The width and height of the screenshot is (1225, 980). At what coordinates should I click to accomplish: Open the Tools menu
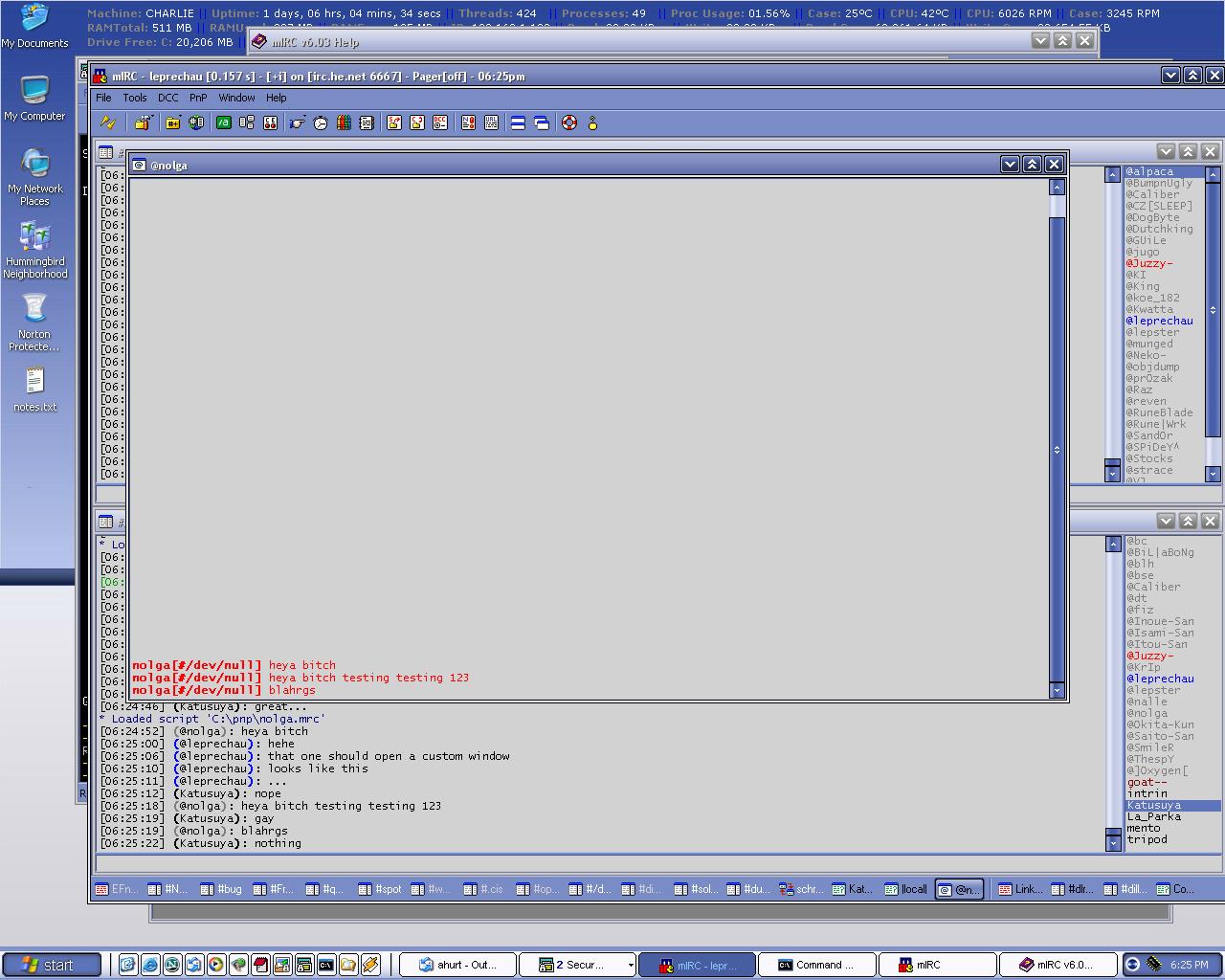(135, 98)
